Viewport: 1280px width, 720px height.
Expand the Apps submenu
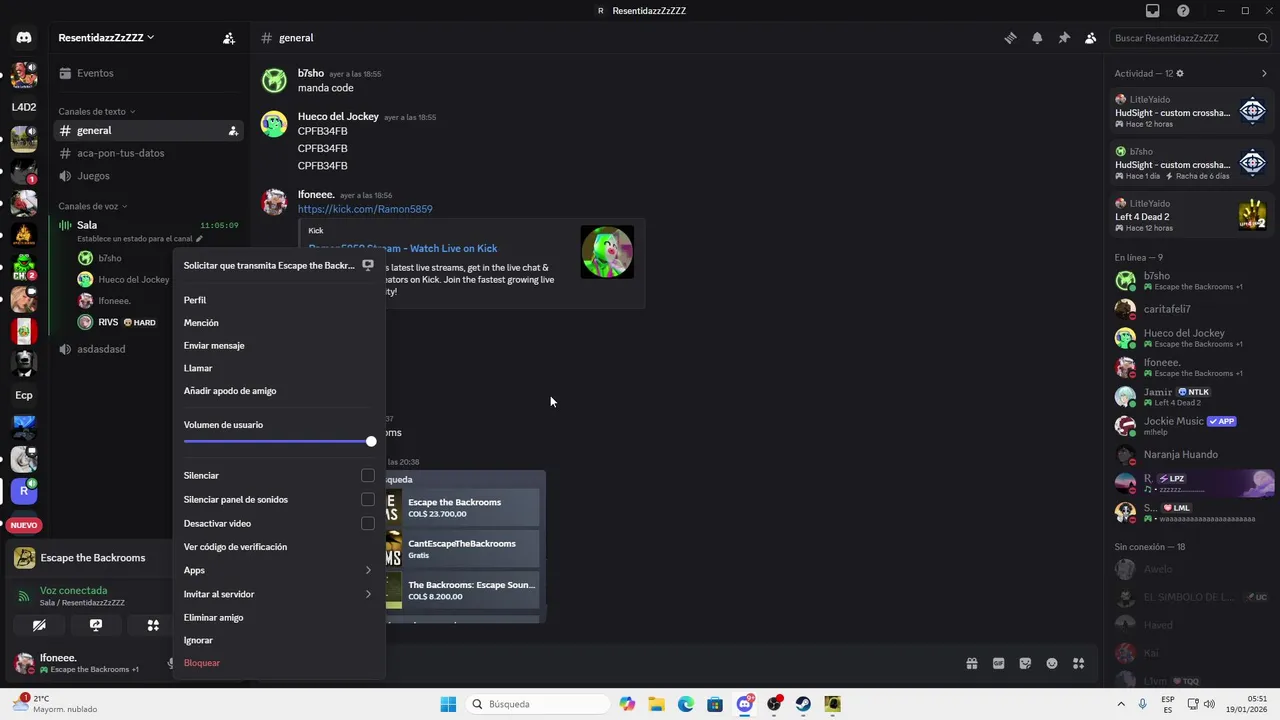pyautogui.click(x=279, y=570)
